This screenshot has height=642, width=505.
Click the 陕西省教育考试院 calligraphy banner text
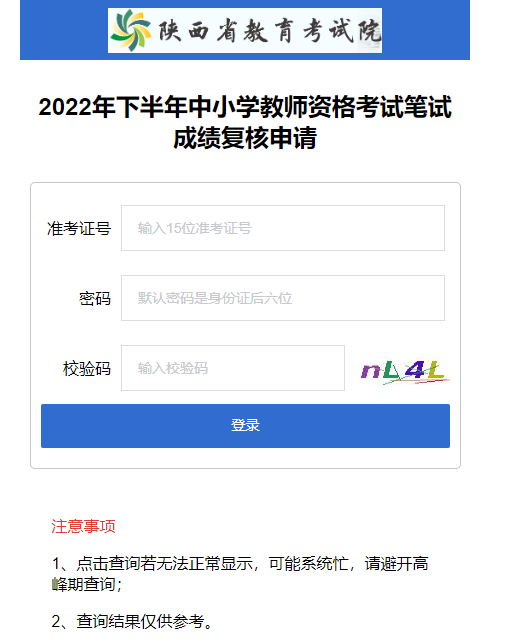tap(269, 31)
